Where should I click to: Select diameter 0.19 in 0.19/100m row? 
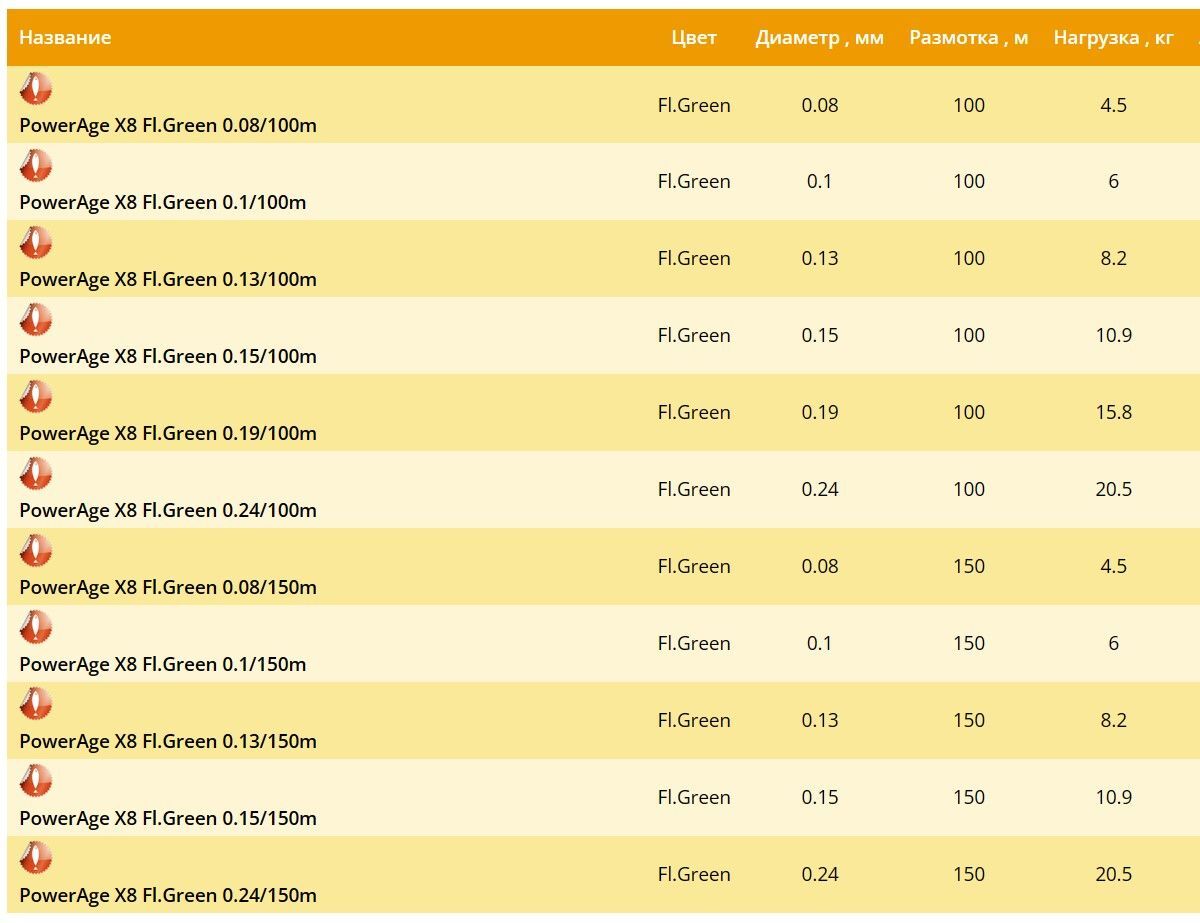pyautogui.click(x=820, y=413)
